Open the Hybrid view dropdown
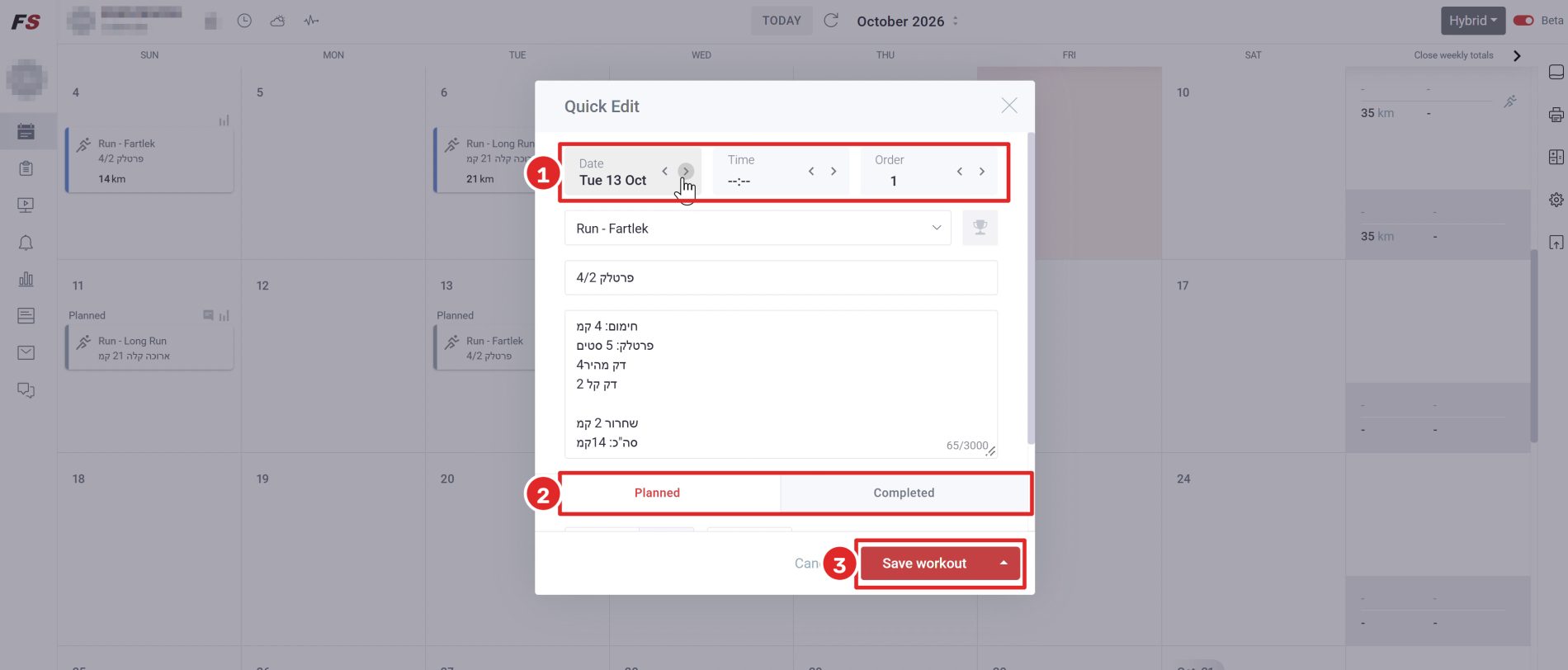1568x670 pixels. [x=1473, y=21]
